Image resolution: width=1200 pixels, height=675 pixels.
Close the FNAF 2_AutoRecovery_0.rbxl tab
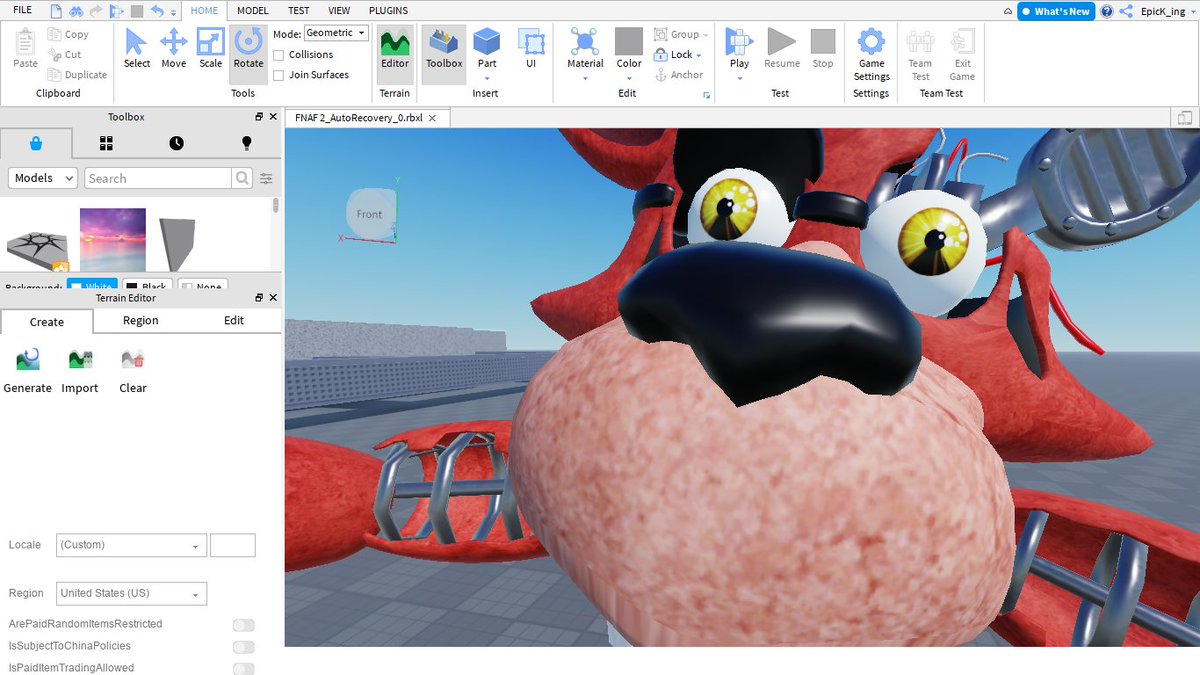tap(432, 118)
